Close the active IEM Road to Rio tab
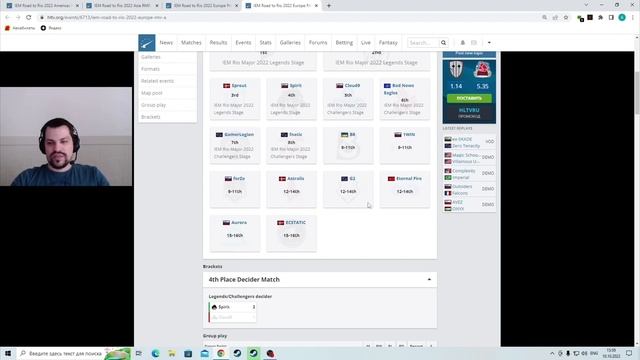The height and width of the screenshot is (360, 640). (x=316, y=6)
